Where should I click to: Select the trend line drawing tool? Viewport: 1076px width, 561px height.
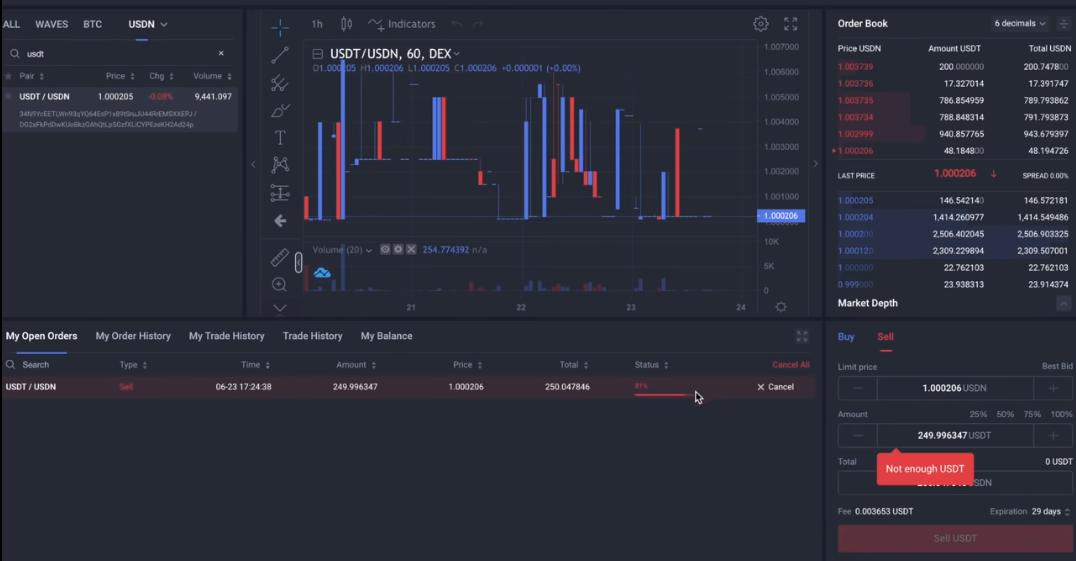click(280, 54)
